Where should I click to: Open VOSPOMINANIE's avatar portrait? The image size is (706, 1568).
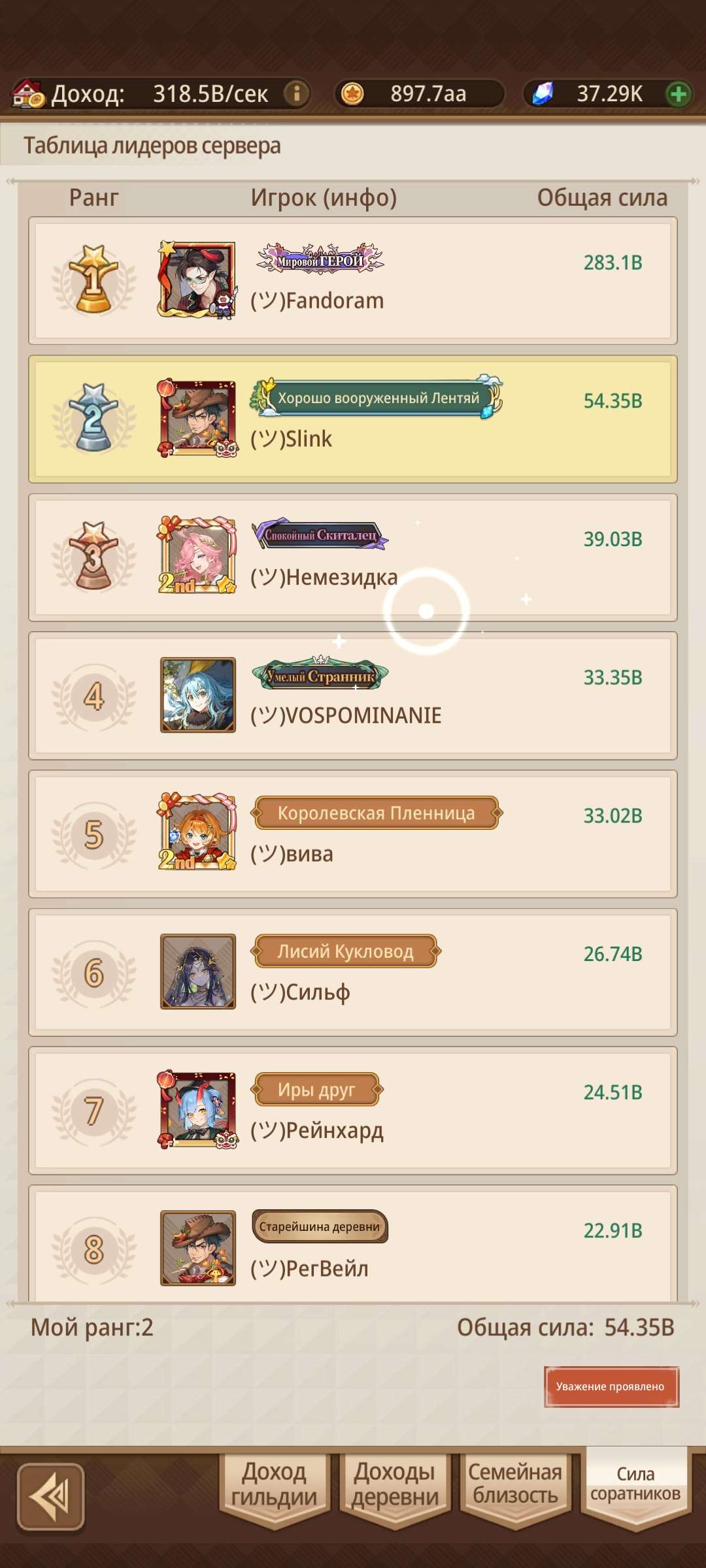click(198, 695)
